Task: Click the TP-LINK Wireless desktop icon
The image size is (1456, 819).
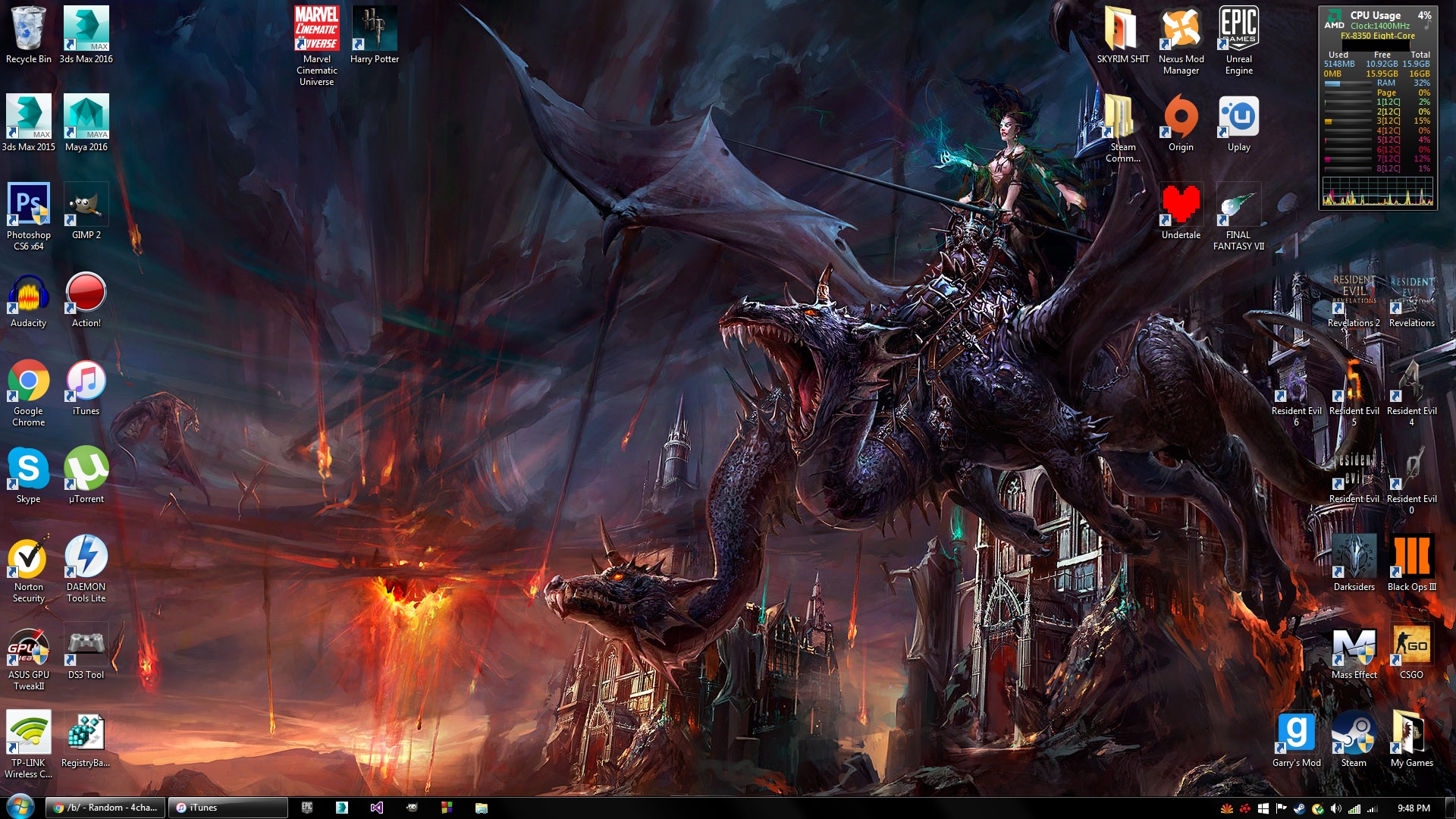Action: (x=29, y=744)
